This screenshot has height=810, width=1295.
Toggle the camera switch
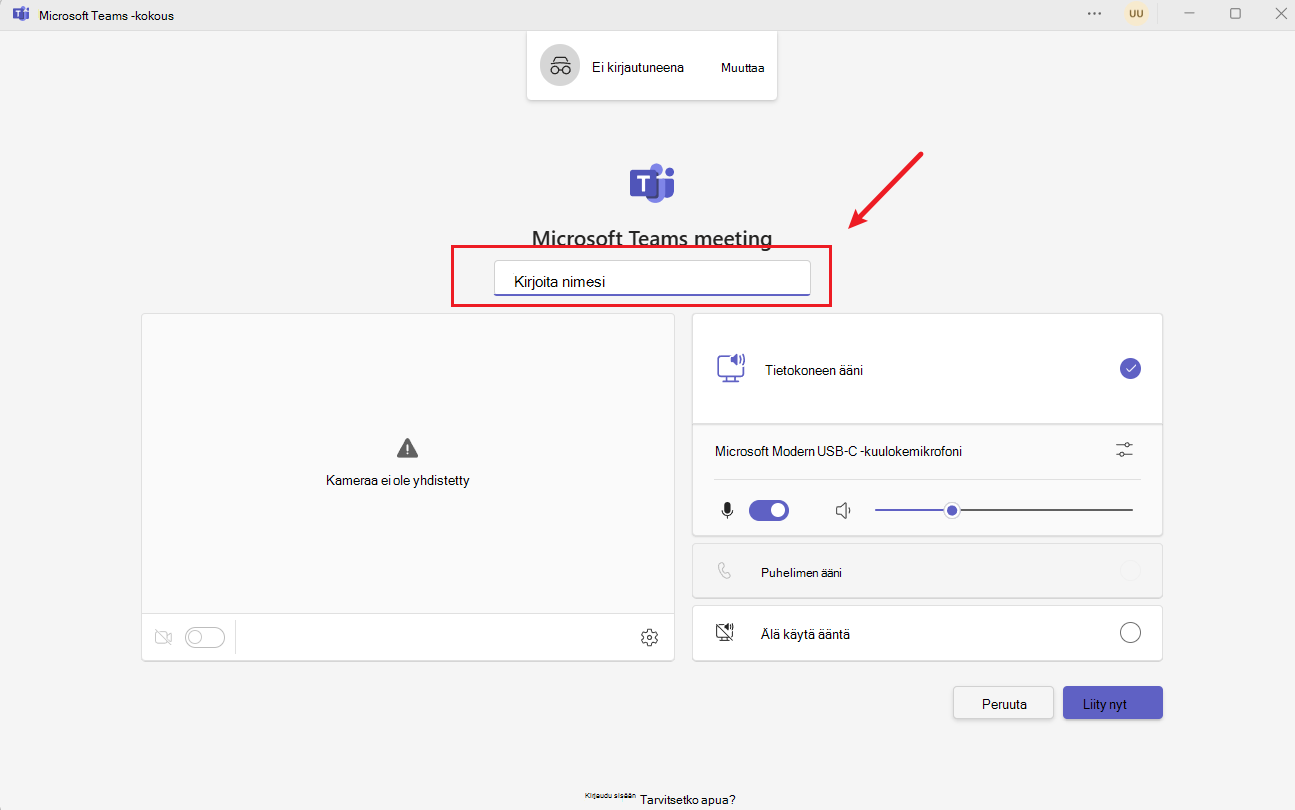click(x=205, y=637)
